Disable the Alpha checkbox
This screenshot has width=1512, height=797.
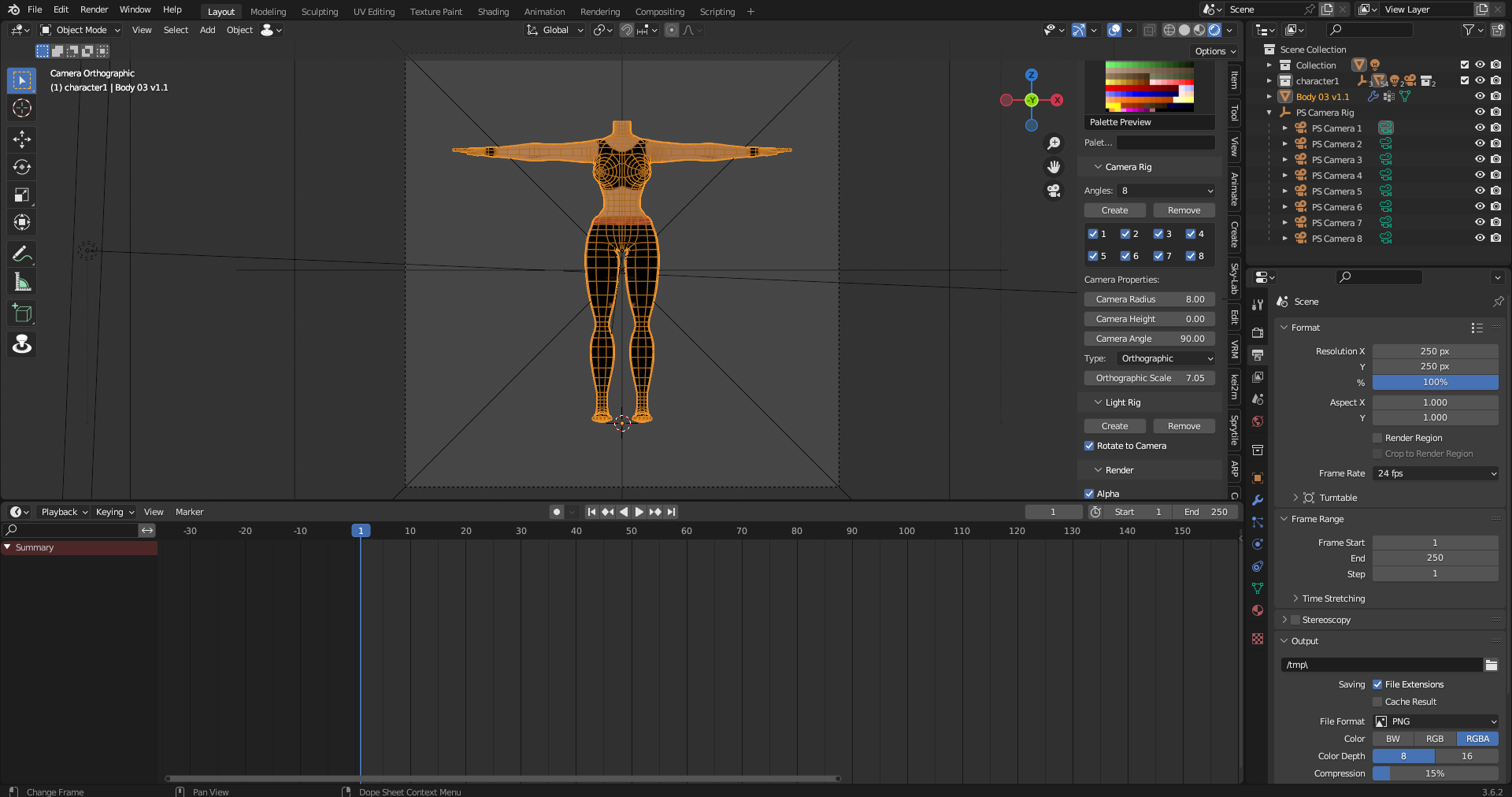click(x=1090, y=494)
